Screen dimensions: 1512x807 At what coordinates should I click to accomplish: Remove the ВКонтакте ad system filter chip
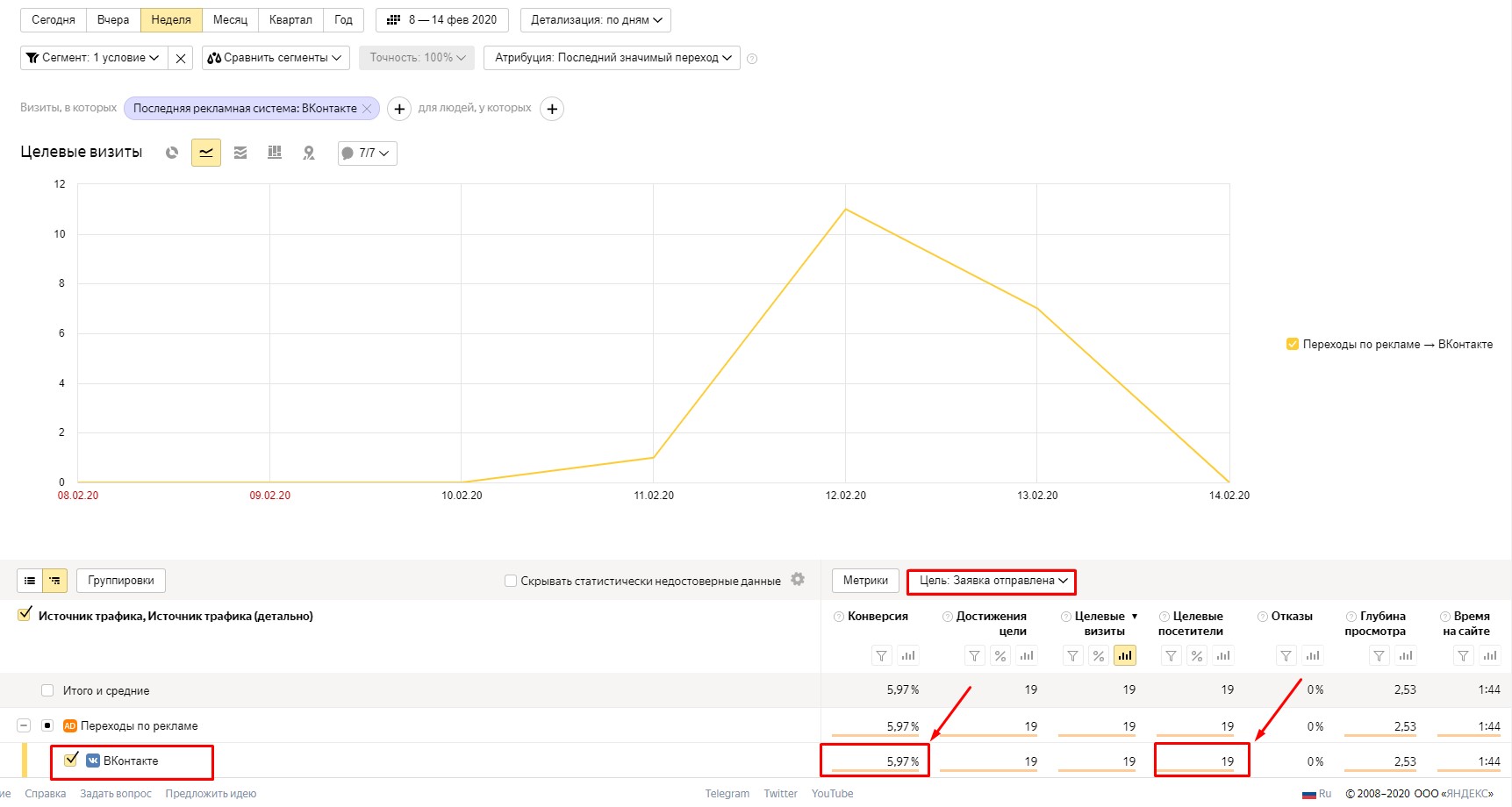367,109
